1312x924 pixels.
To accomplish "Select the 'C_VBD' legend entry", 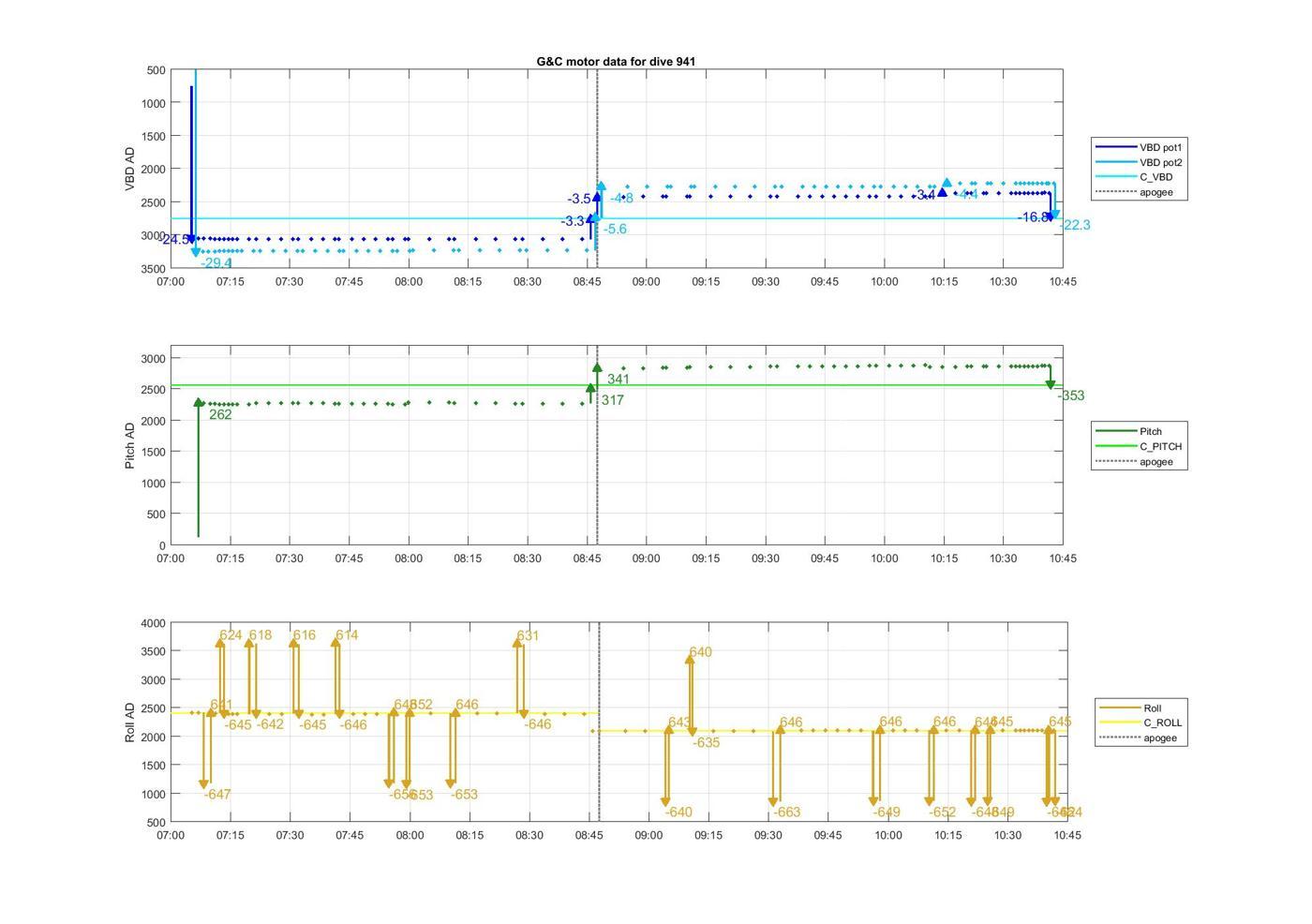I will [1135, 177].
